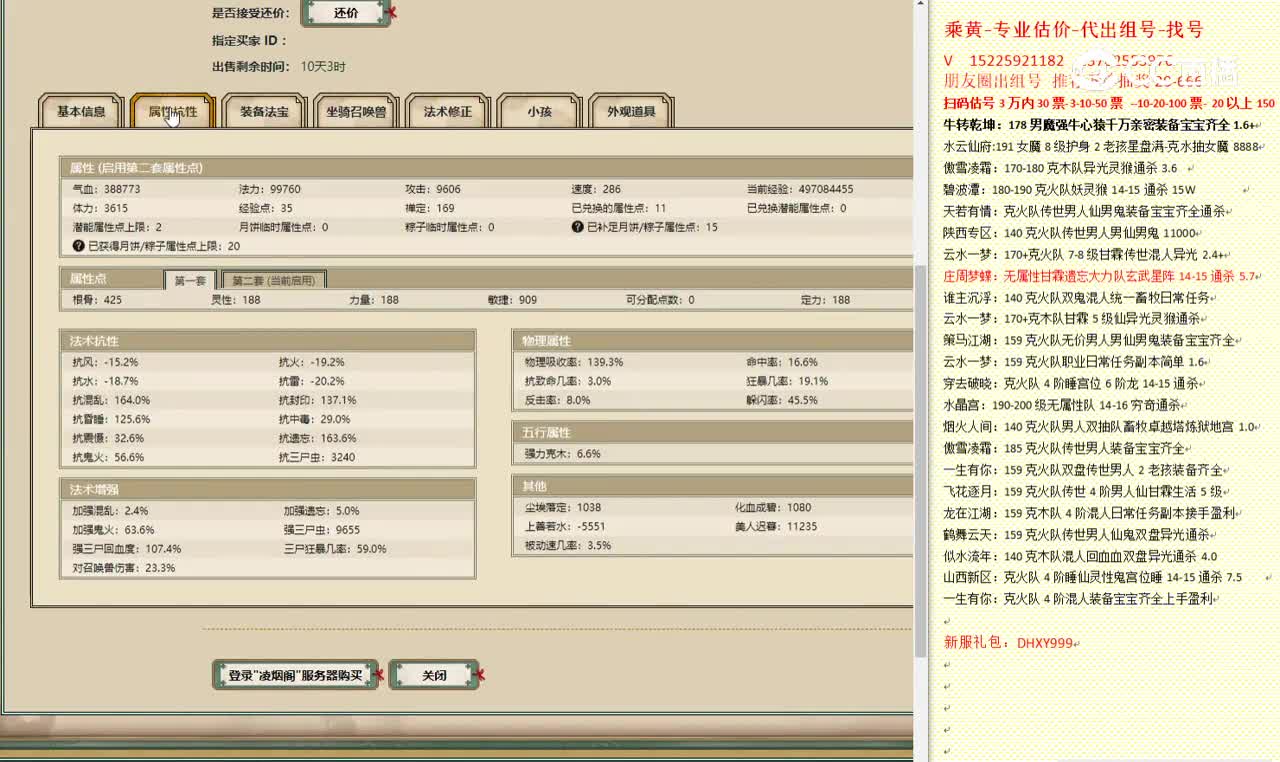The image size is (1280, 762).
Task: Click the 物理属性 section header
Action: coord(713,341)
